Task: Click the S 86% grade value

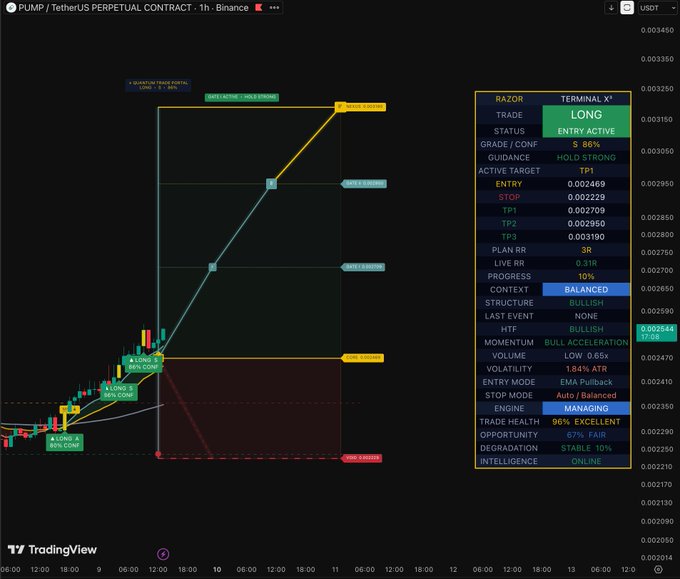Action: (x=586, y=144)
